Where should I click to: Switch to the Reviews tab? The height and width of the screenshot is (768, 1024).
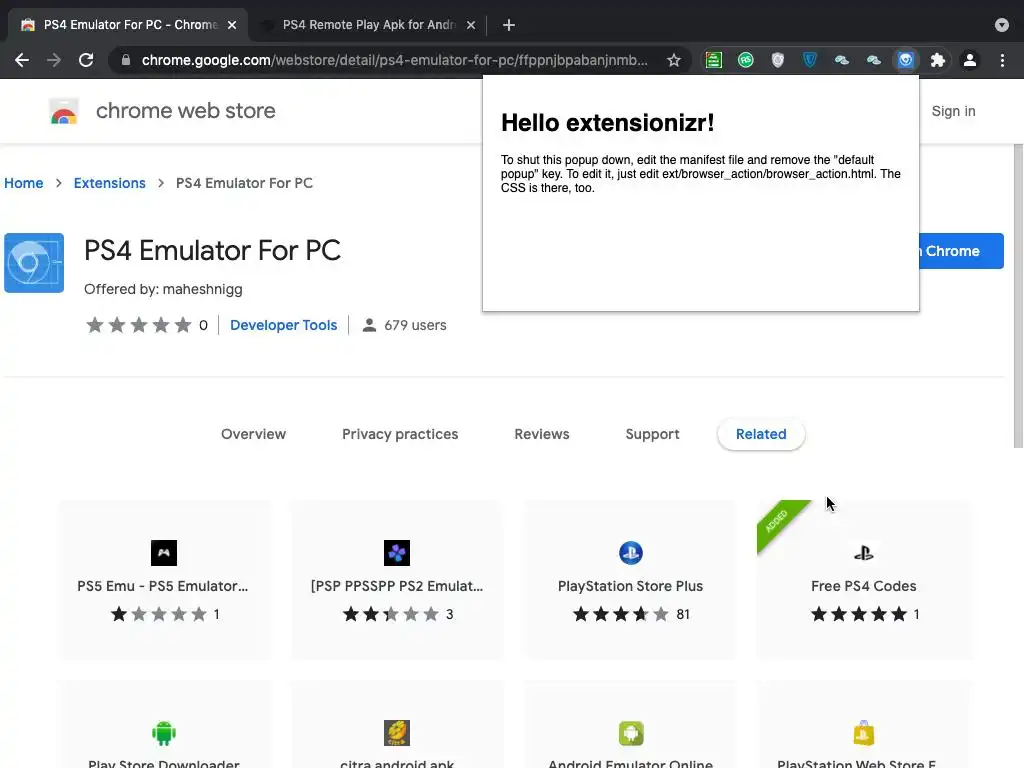pos(541,434)
